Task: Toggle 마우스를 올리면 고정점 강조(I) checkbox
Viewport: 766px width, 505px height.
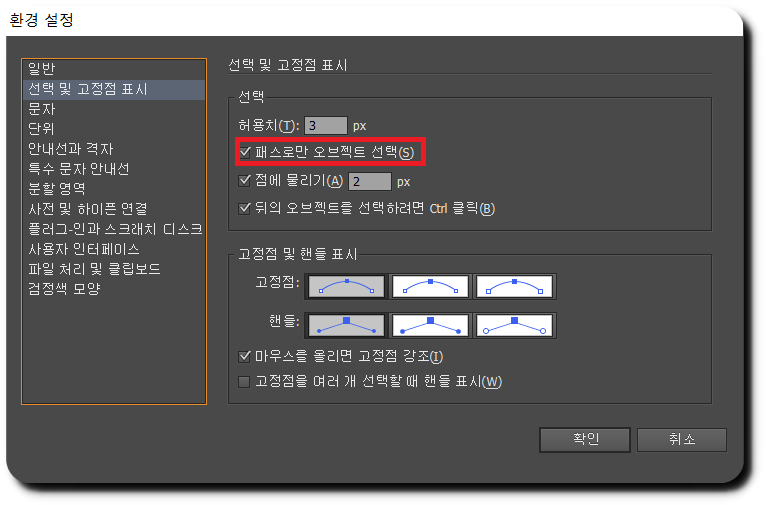Action: click(244, 357)
